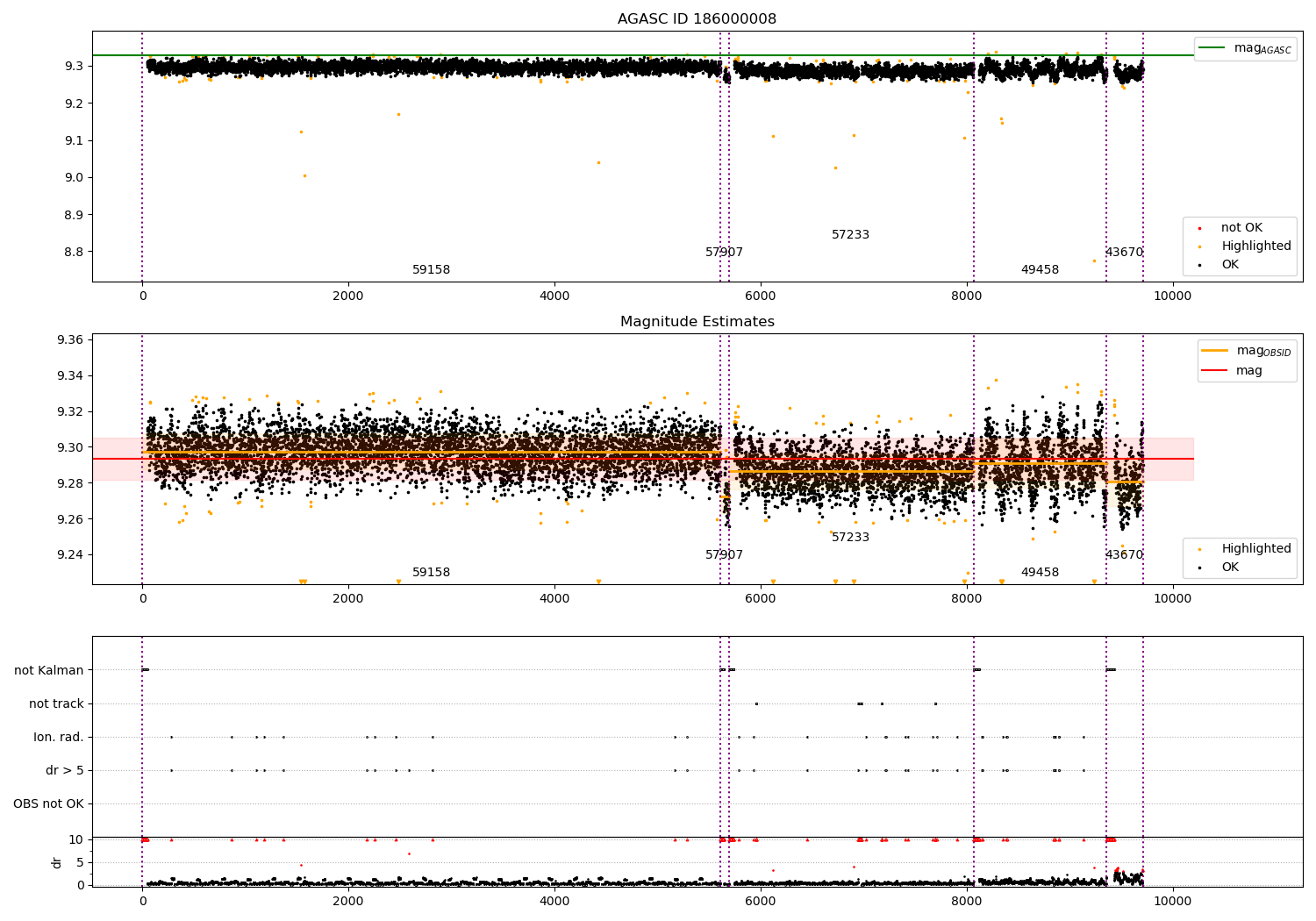Click the title "AGASC ID 186000008"
The image size is (1316, 921).
(697, 19)
